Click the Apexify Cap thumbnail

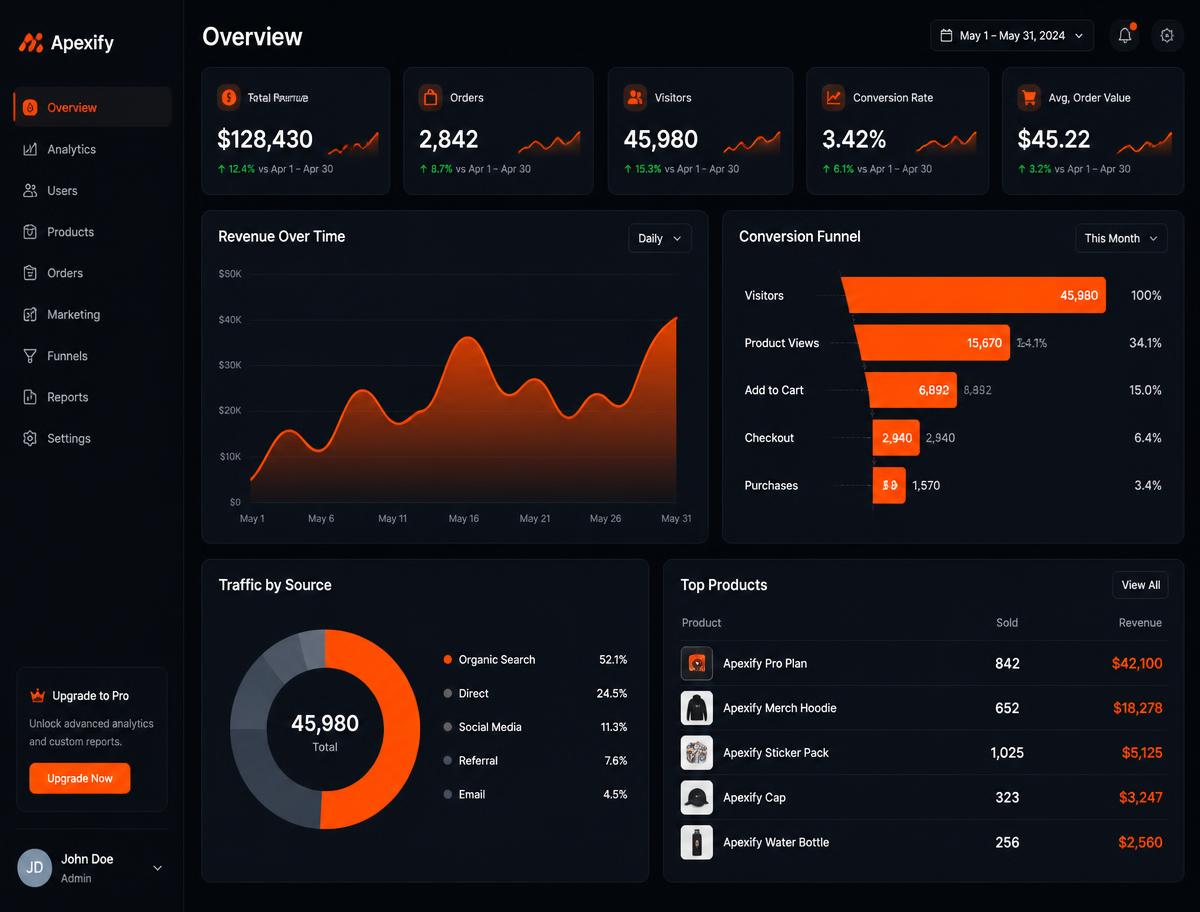697,797
